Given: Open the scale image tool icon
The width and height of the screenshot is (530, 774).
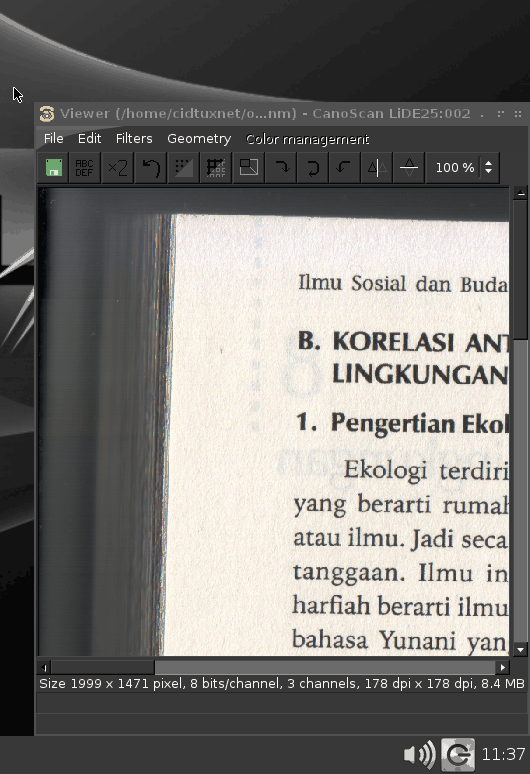Looking at the screenshot, I should (248, 168).
